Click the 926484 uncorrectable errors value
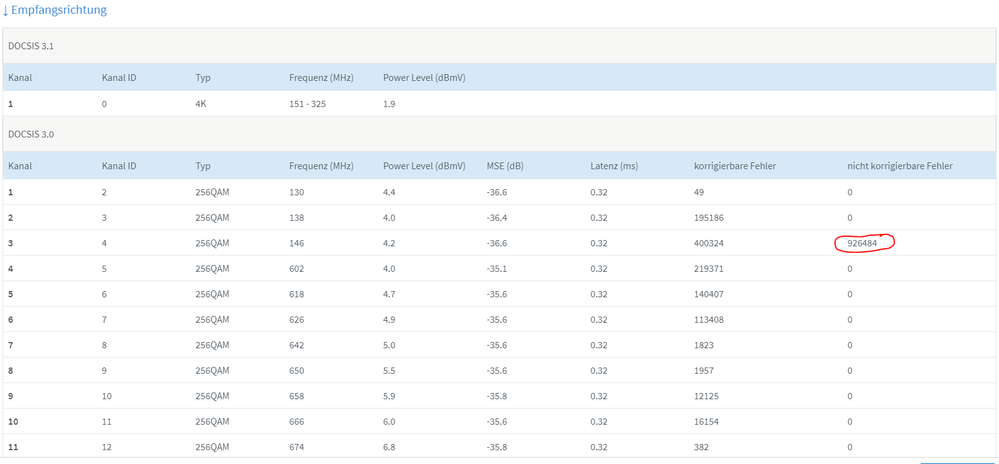This screenshot has height=464, width=999. pos(863,243)
